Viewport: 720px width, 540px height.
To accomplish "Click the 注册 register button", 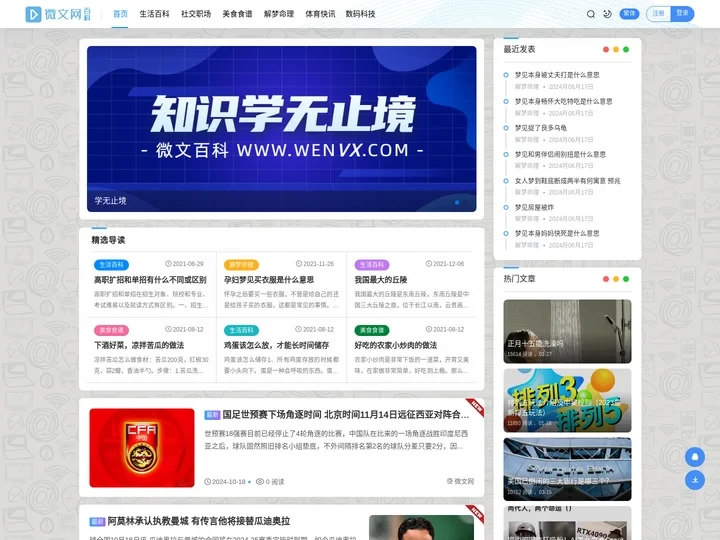I will 658,14.
